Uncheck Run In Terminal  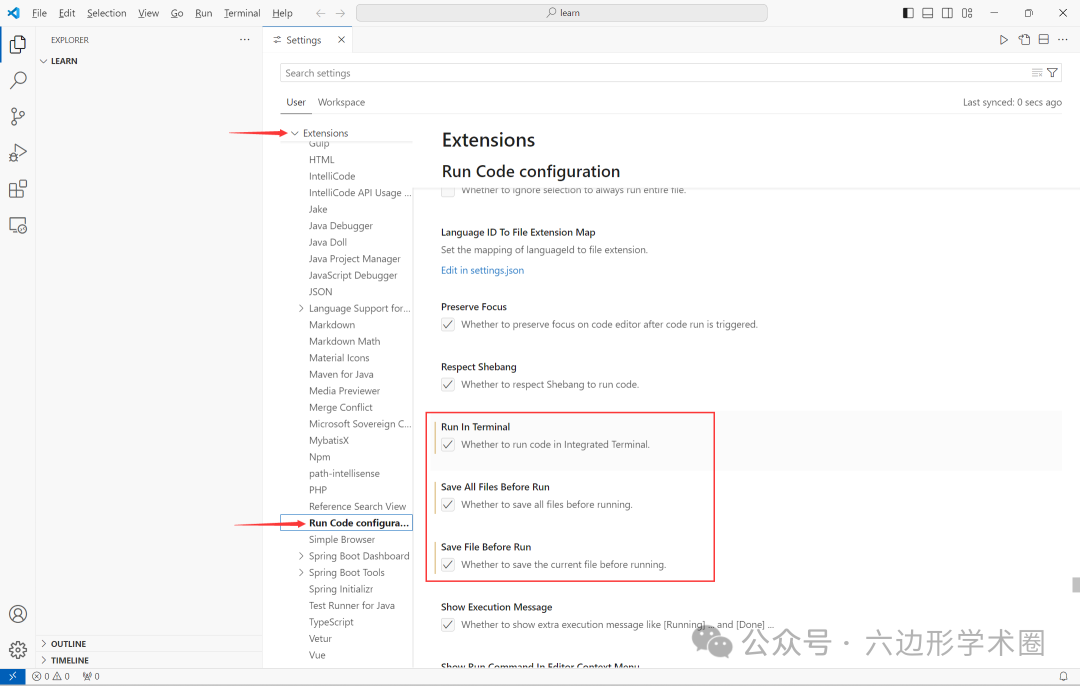click(x=447, y=444)
